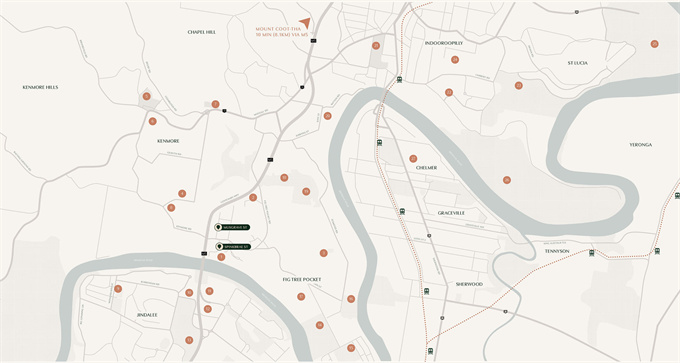Select the train station icon left of Sherwood
The width and height of the screenshot is (680, 363).
[426, 291]
